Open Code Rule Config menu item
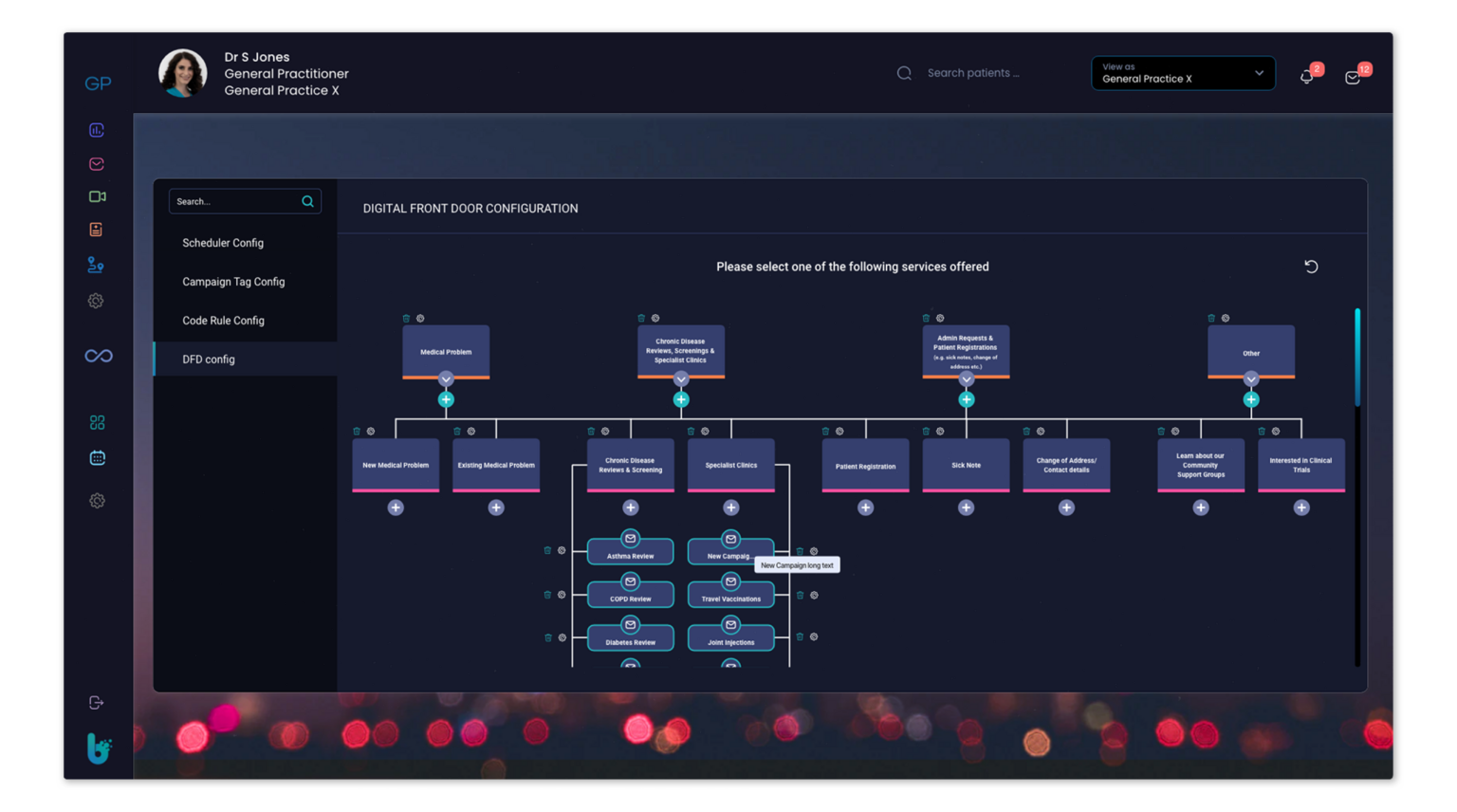 click(x=223, y=321)
